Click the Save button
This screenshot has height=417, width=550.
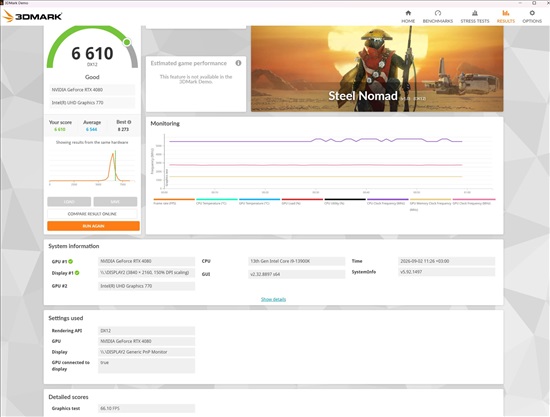pyautogui.click(x=115, y=202)
